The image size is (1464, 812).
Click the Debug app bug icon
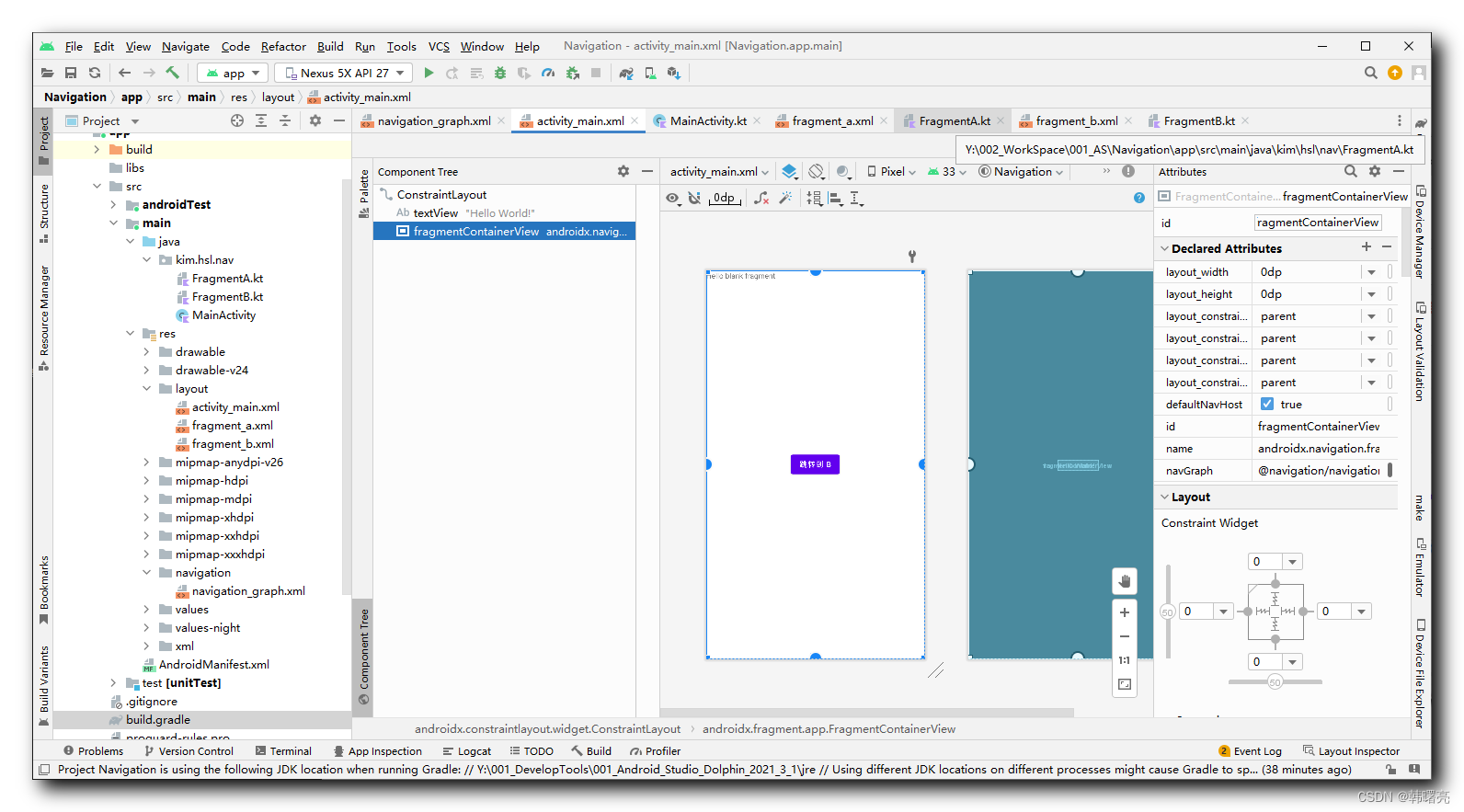[x=500, y=73]
